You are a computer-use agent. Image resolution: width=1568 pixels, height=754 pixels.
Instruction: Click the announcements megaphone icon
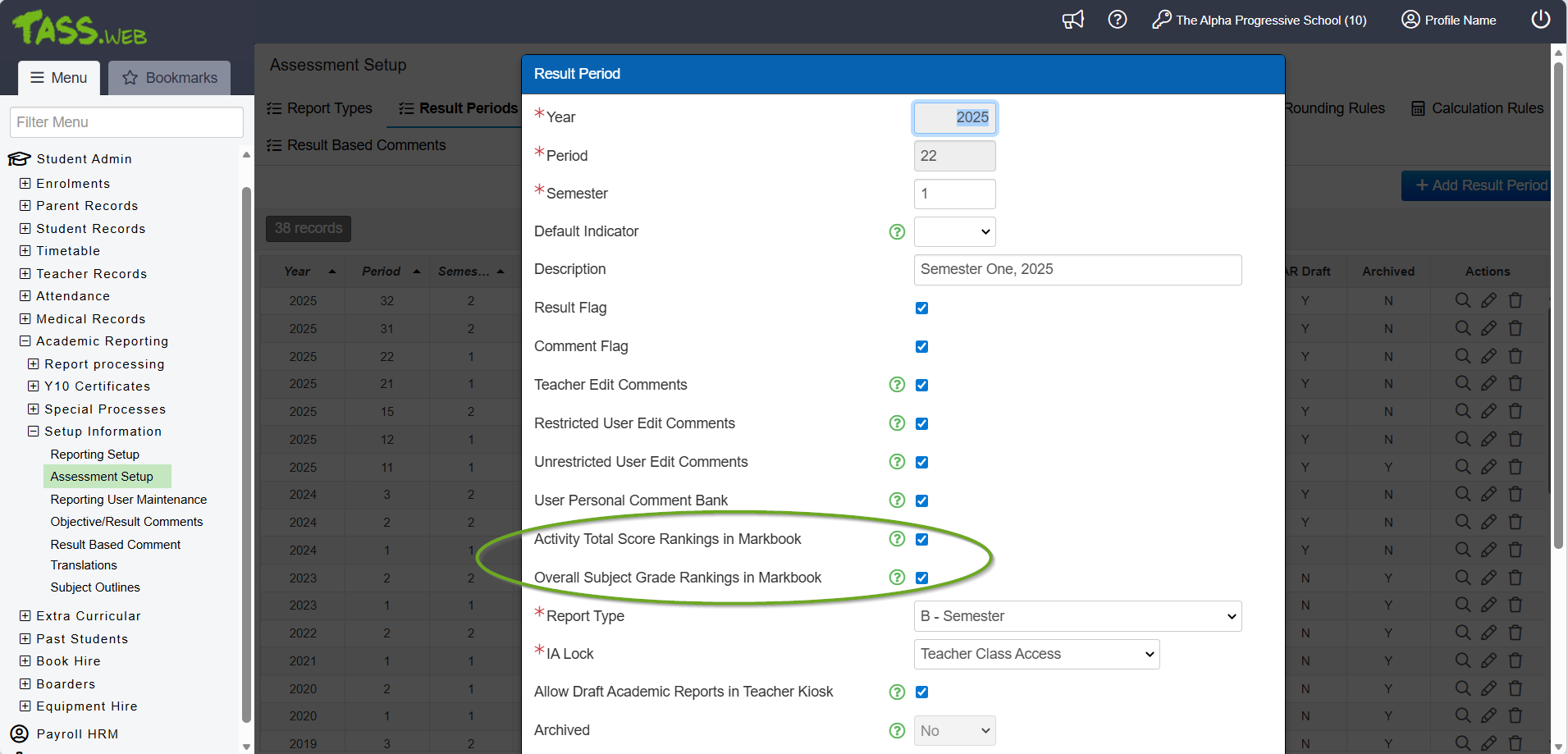tap(1072, 20)
